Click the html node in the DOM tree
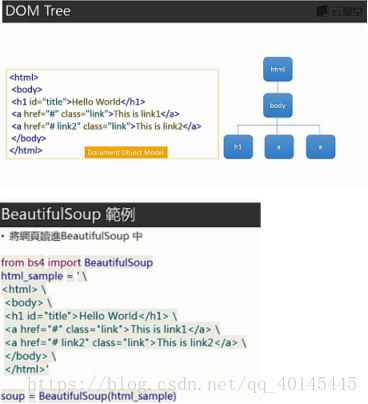The width and height of the screenshot is (368, 404). click(x=278, y=69)
